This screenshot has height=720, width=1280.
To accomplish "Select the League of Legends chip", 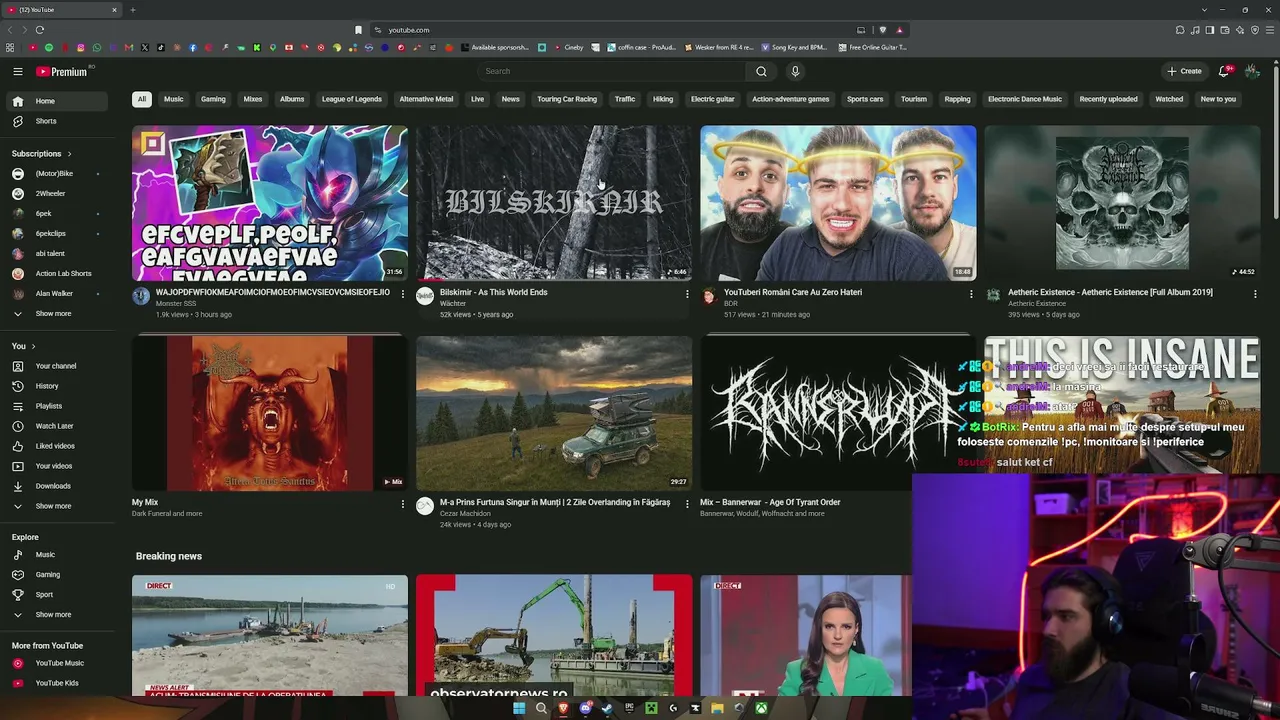I will click(352, 99).
